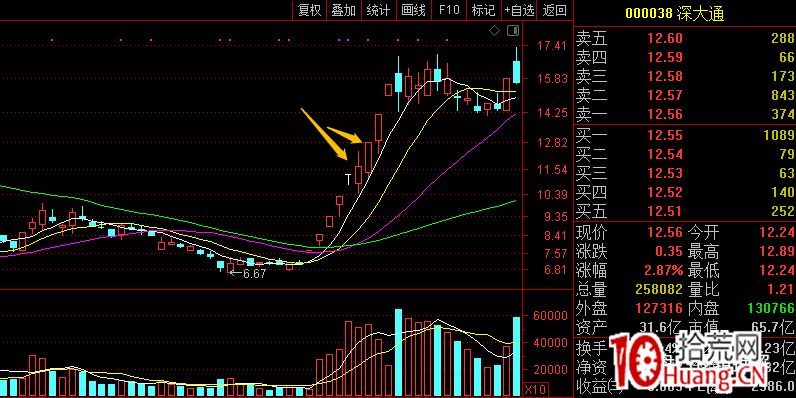This screenshot has width=796, height=398.
Task: Select the 买一 row priced 12.55
Action: [685, 135]
